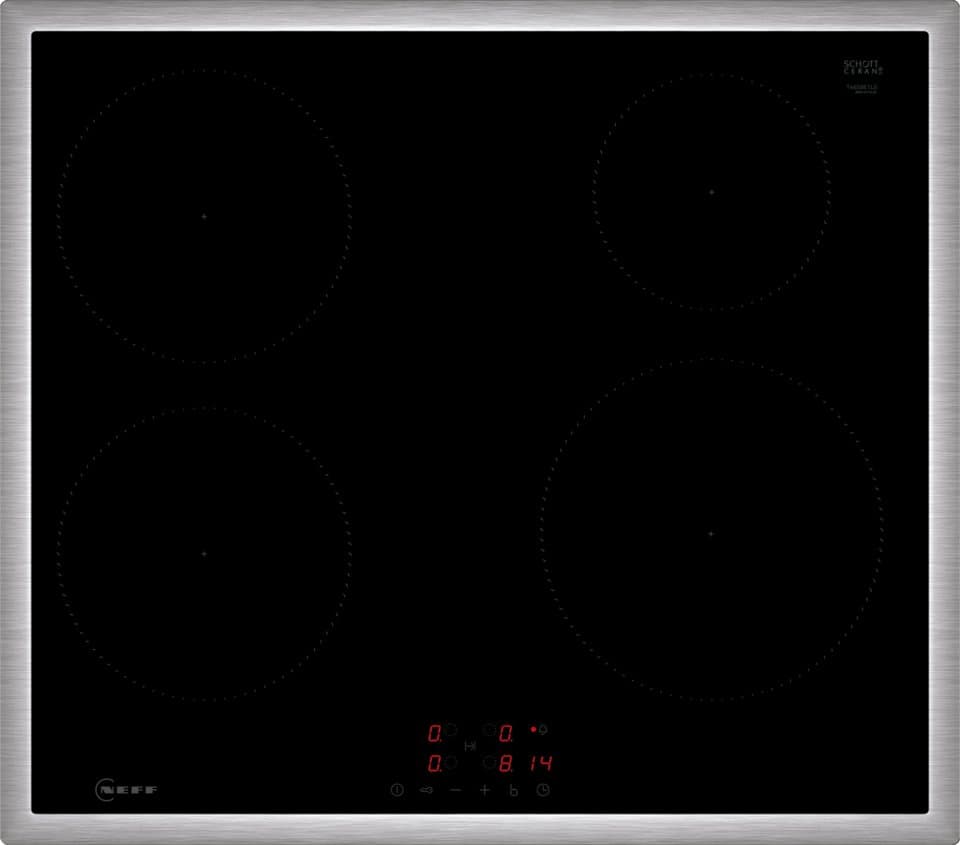This screenshot has width=960, height=845.
Task: Tap the plus symbol to raise heat
Action: (485, 790)
